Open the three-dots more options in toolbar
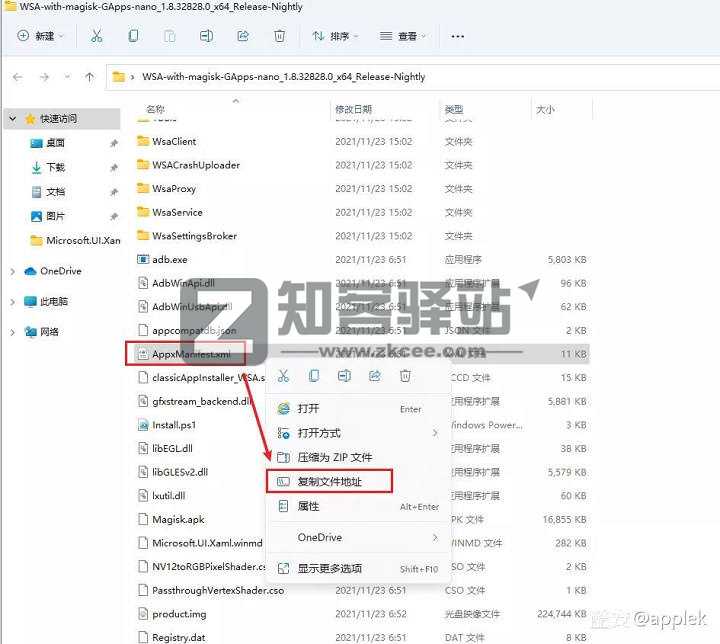The width and height of the screenshot is (720, 644). 457,36
